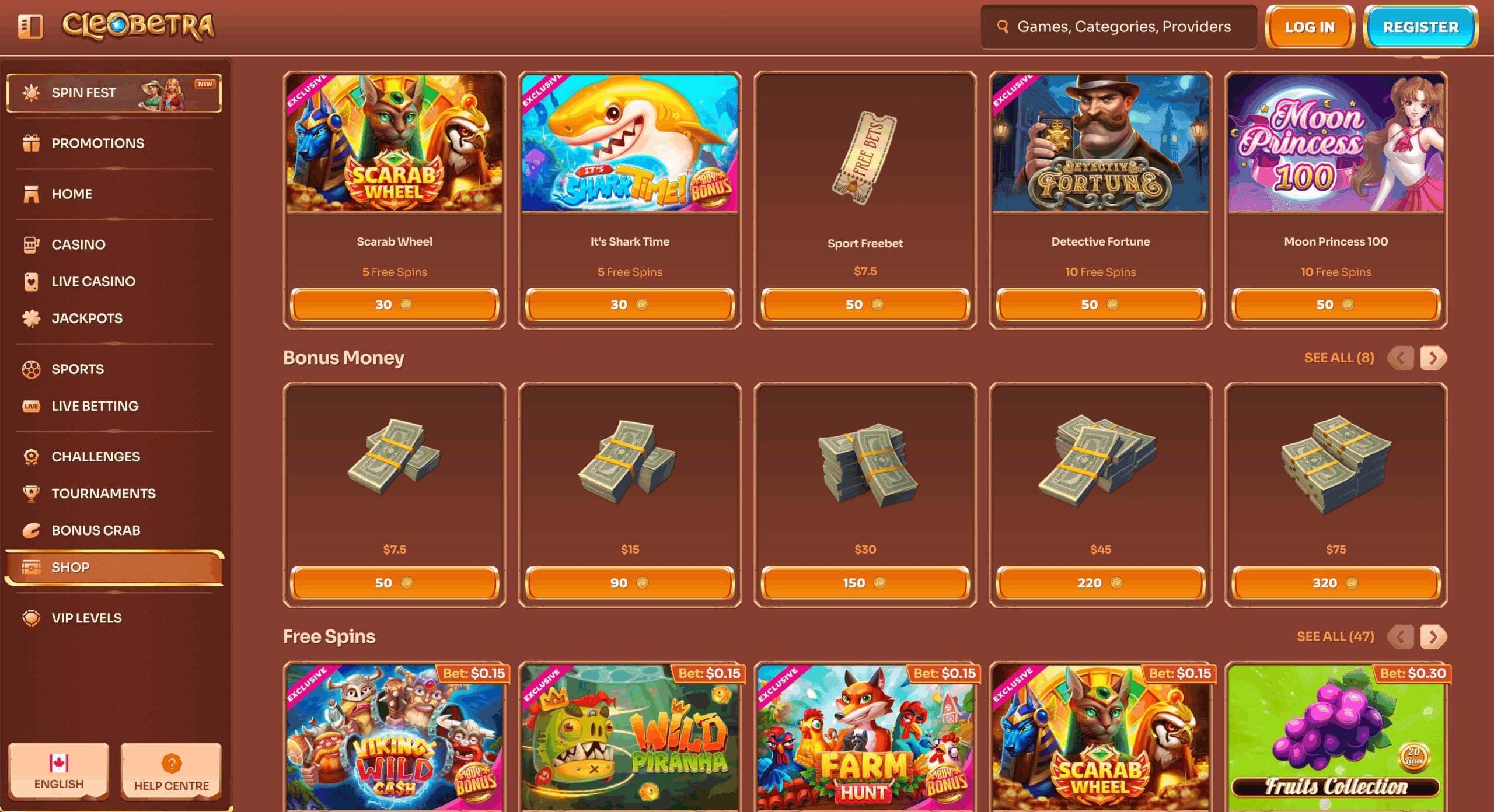Click the Help Centre question mark icon
The width and height of the screenshot is (1494, 812).
click(172, 763)
